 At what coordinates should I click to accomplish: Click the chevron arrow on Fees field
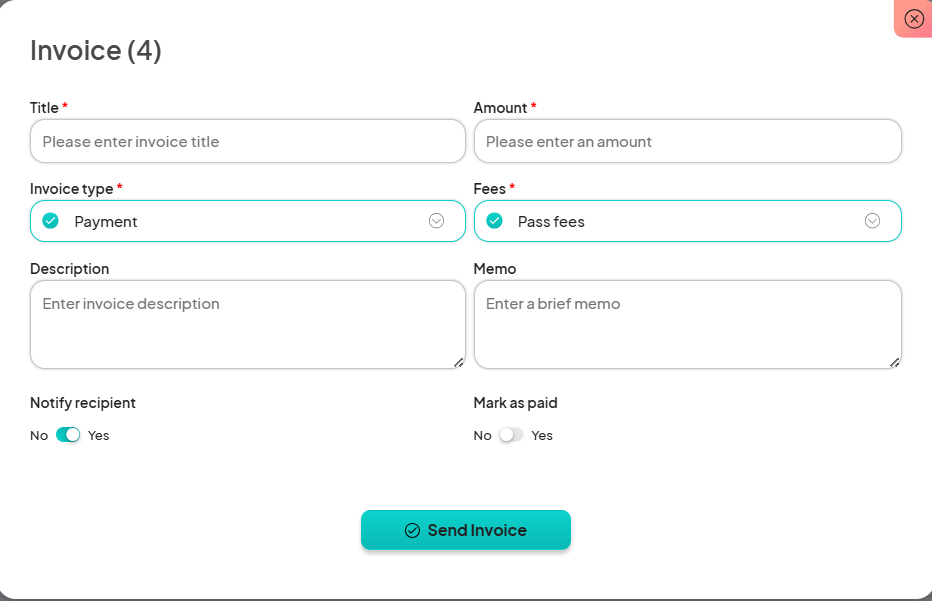(871, 220)
